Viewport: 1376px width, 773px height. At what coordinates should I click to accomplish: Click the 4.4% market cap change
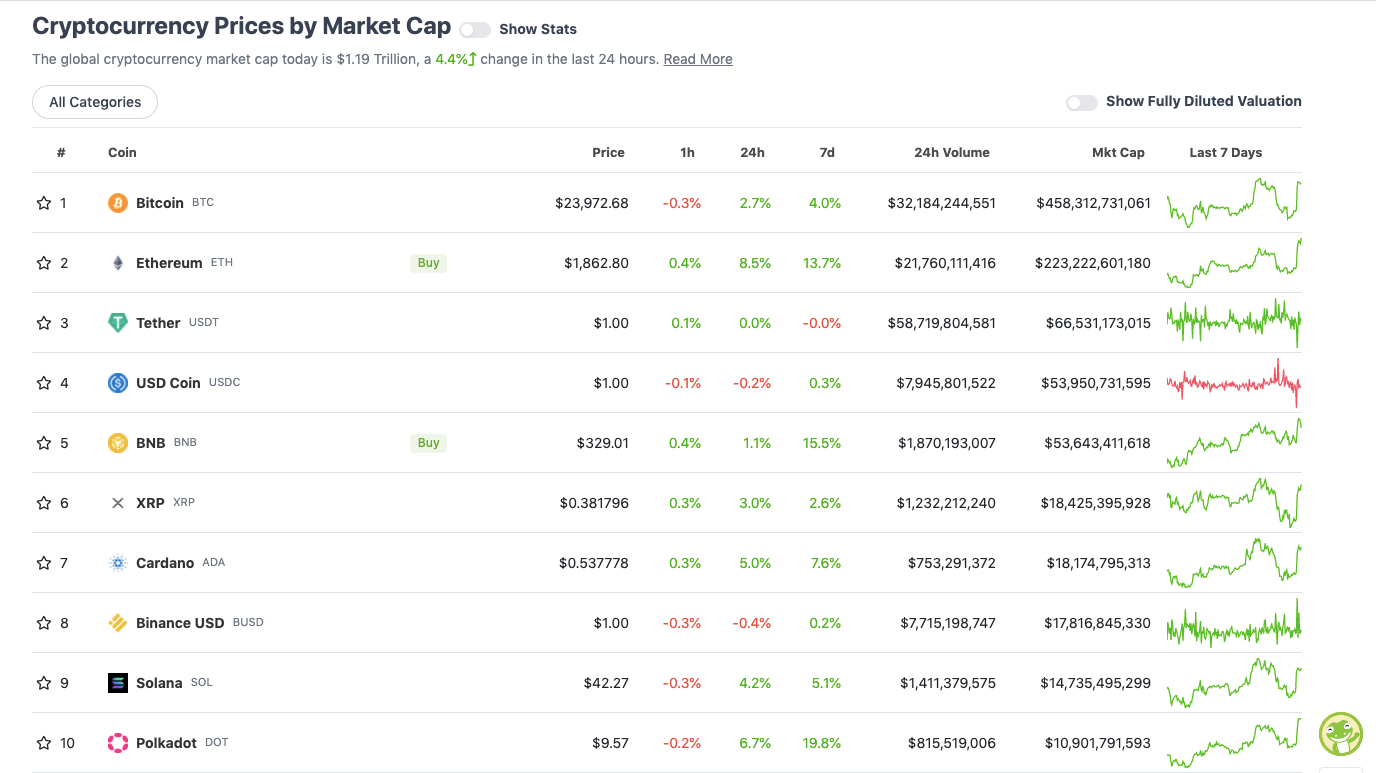coord(455,59)
